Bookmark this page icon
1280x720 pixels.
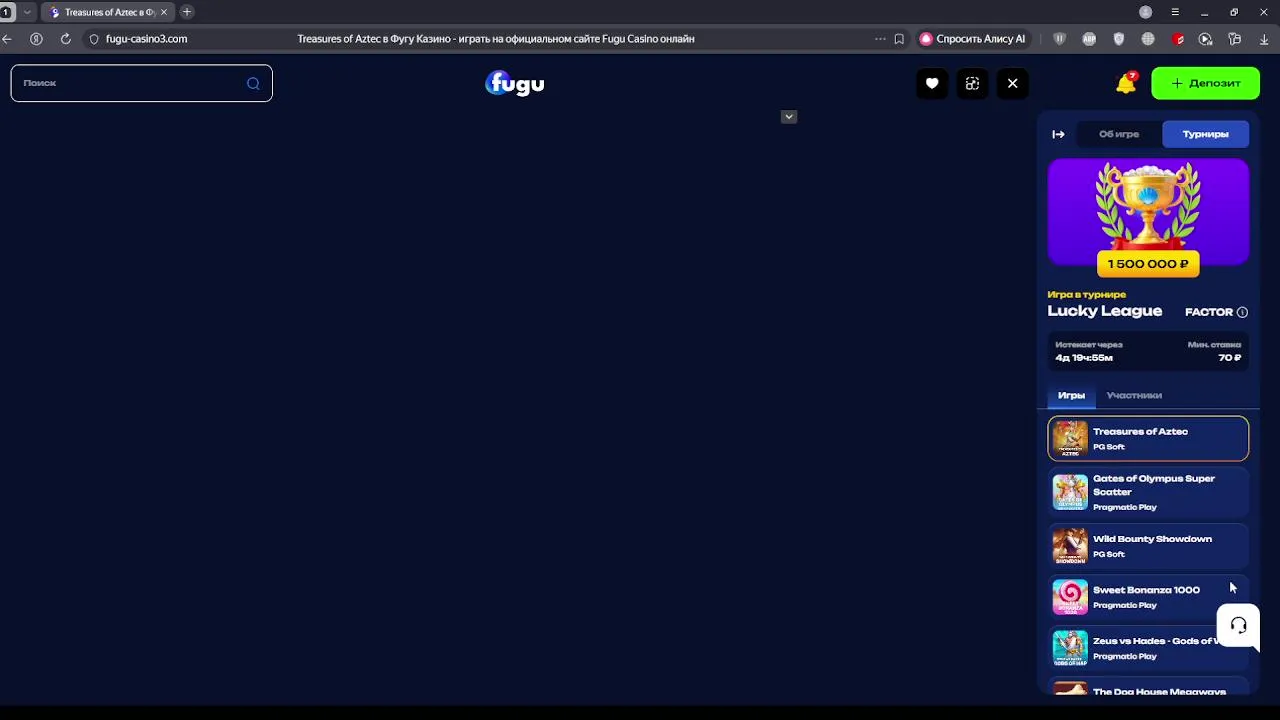coord(899,39)
